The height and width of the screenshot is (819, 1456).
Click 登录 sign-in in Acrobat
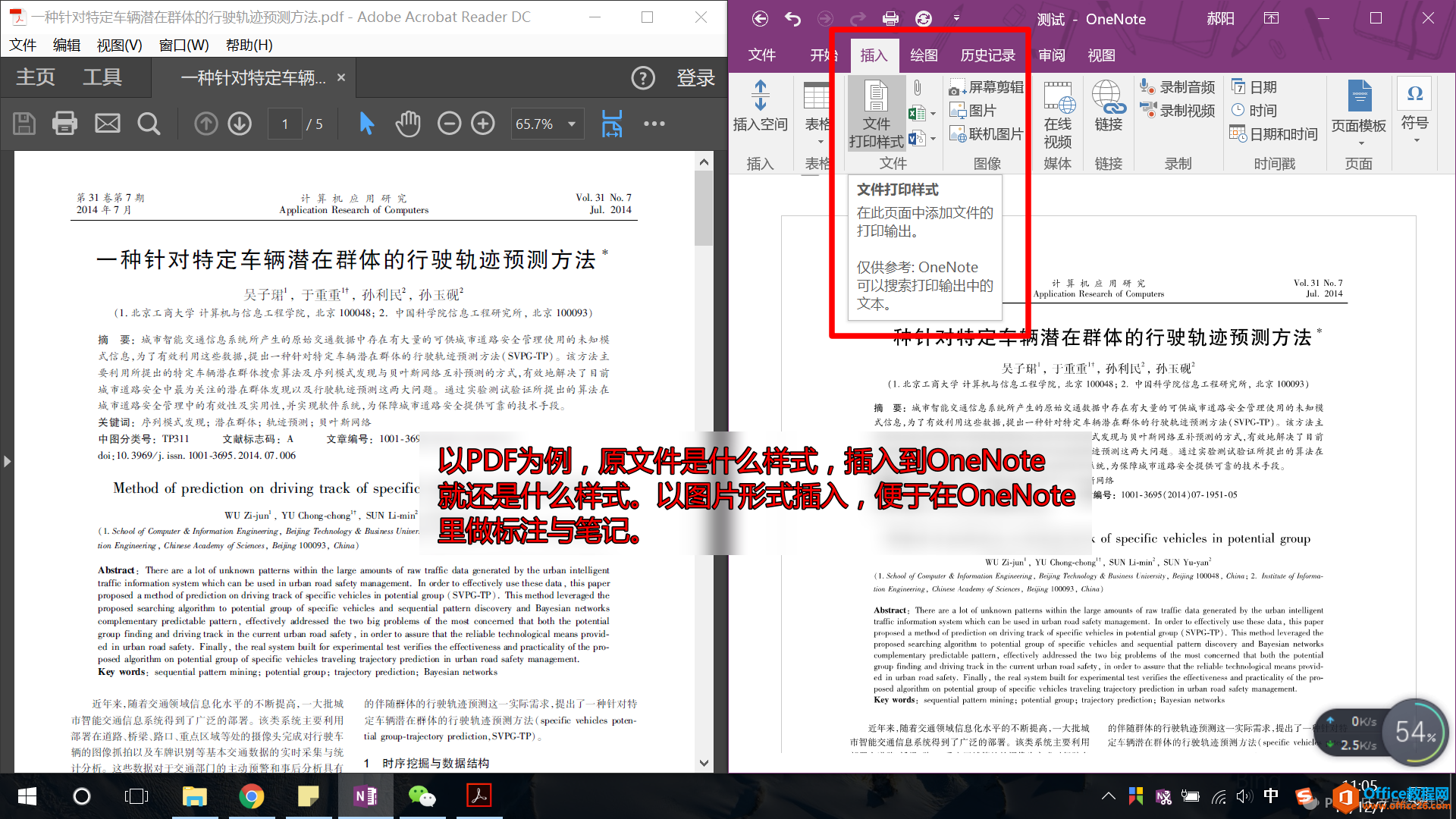coord(695,77)
